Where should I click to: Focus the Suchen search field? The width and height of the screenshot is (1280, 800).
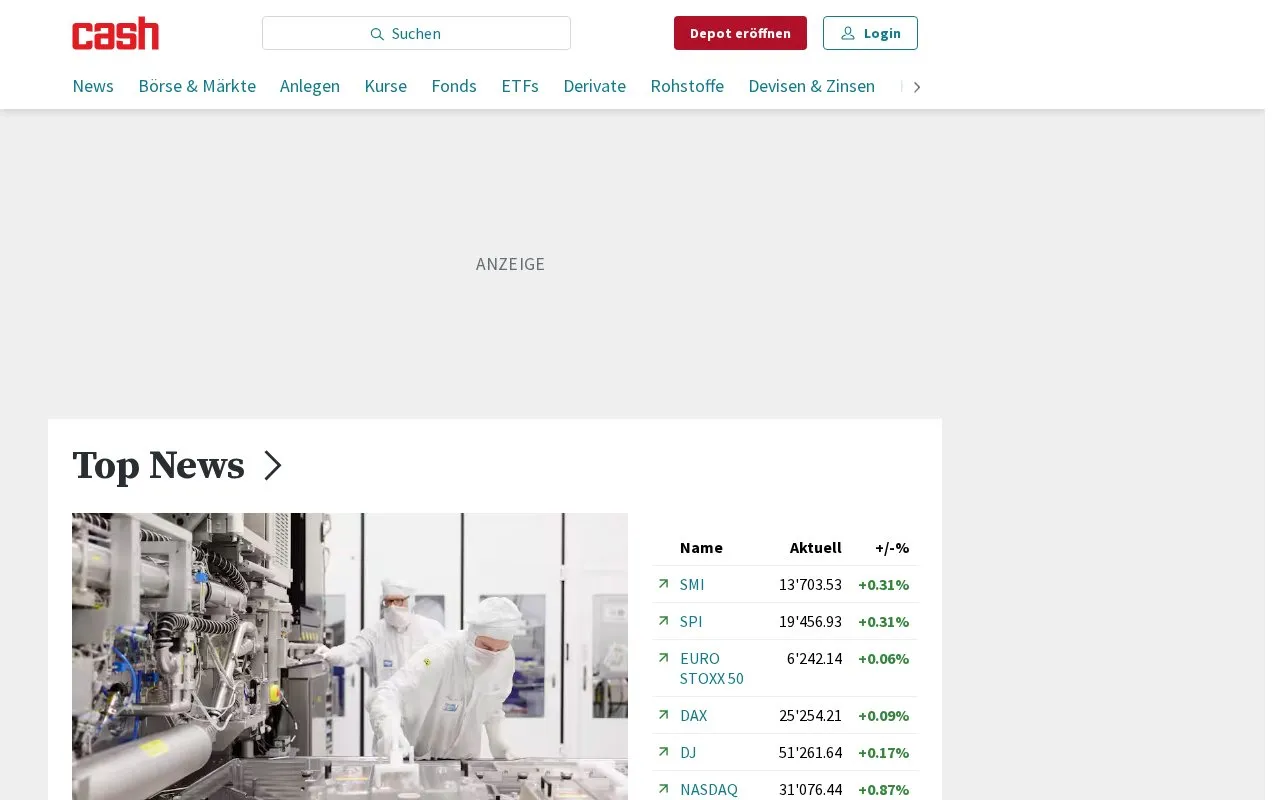416,33
